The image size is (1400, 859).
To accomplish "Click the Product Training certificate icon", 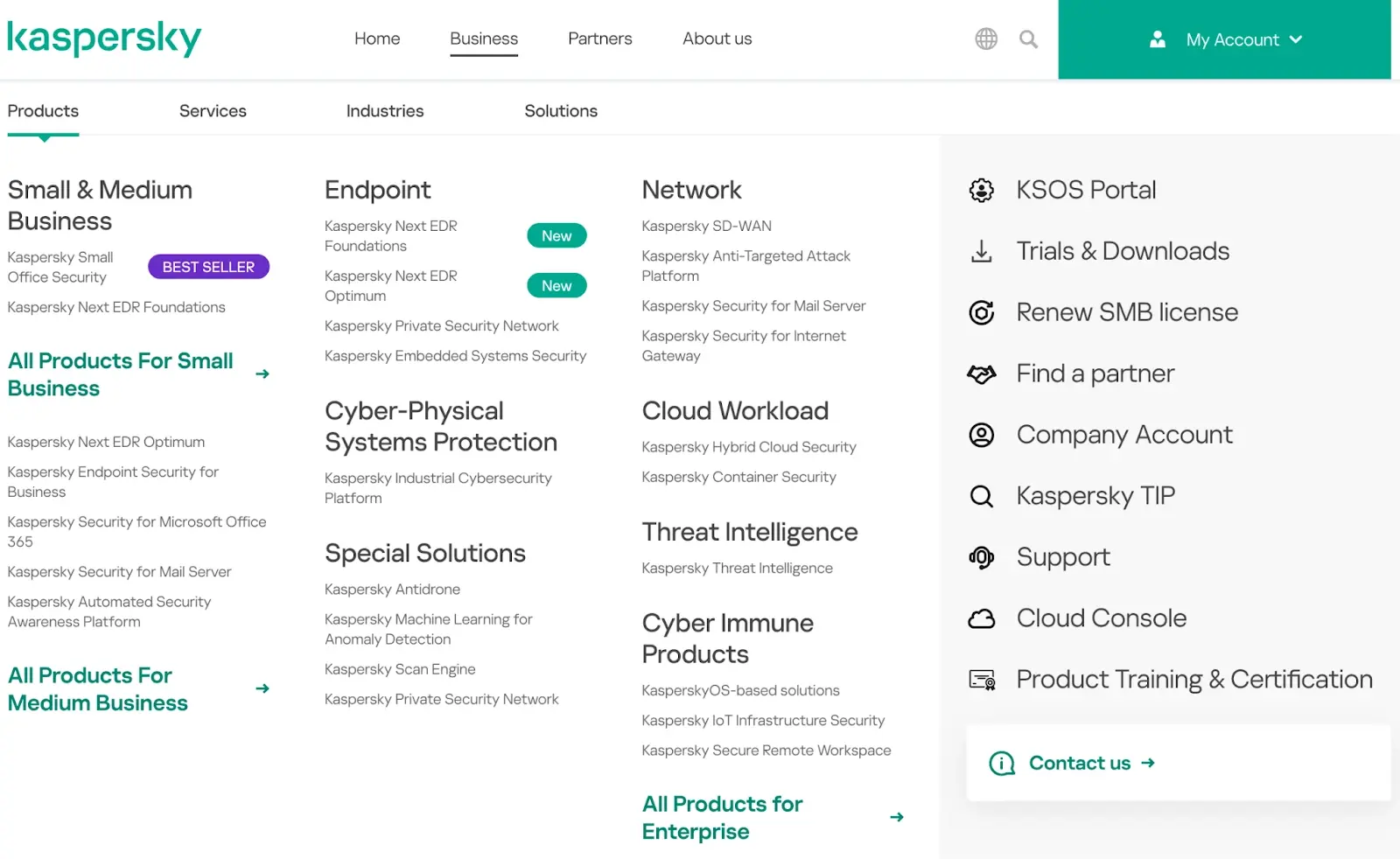I will 982,680.
